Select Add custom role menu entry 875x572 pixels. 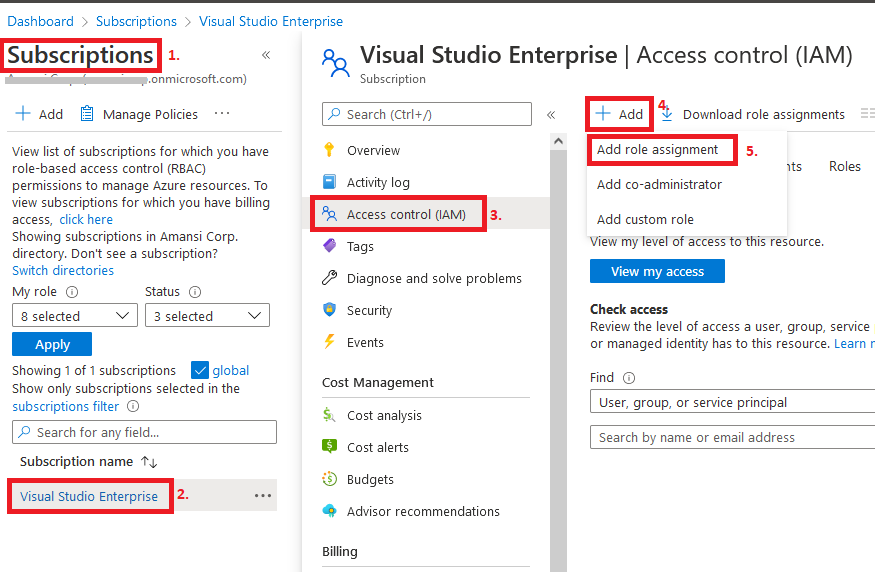pyautogui.click(x=645, y=219)
